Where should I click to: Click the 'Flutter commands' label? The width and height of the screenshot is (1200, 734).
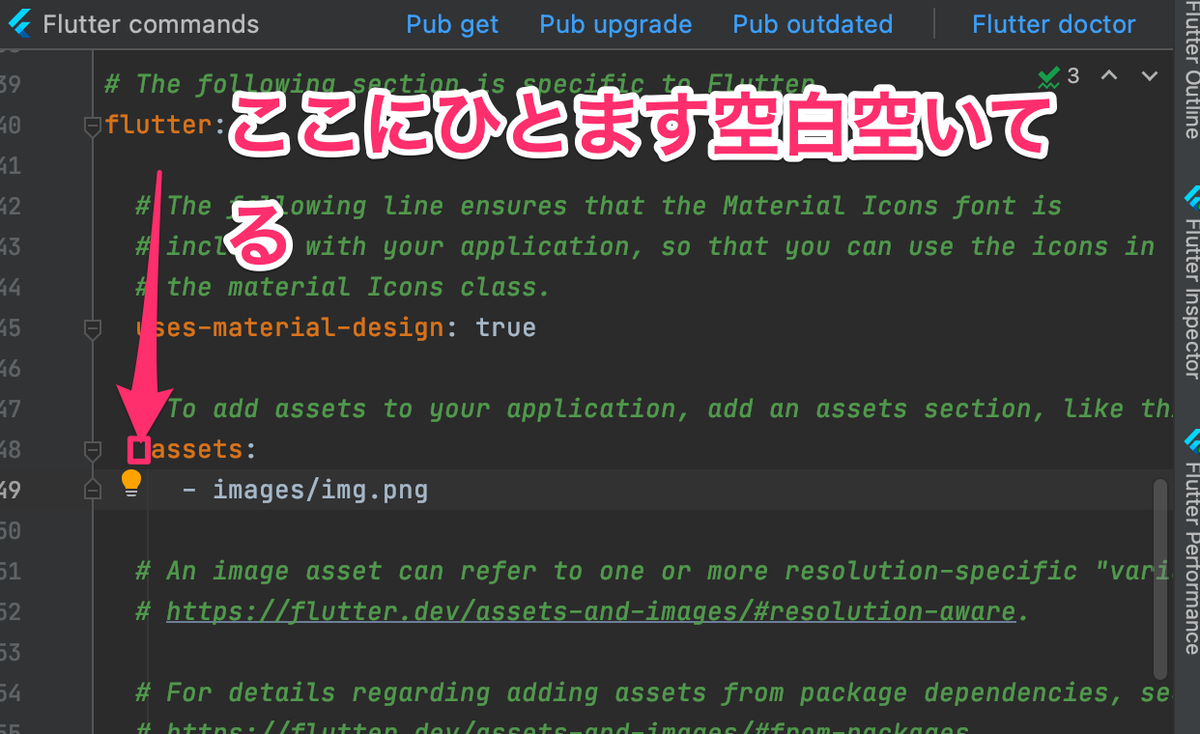[151, 24]
